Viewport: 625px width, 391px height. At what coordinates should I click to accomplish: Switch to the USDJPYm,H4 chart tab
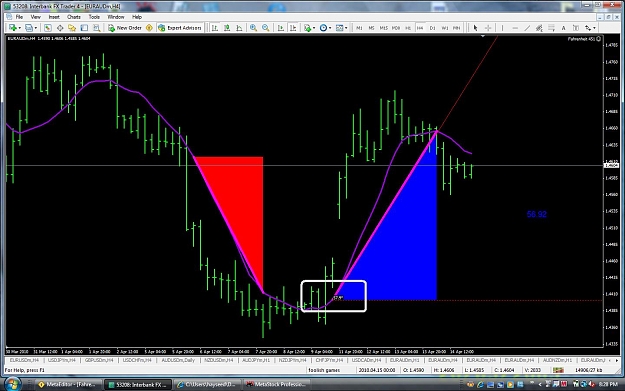[x=62, y=360]
